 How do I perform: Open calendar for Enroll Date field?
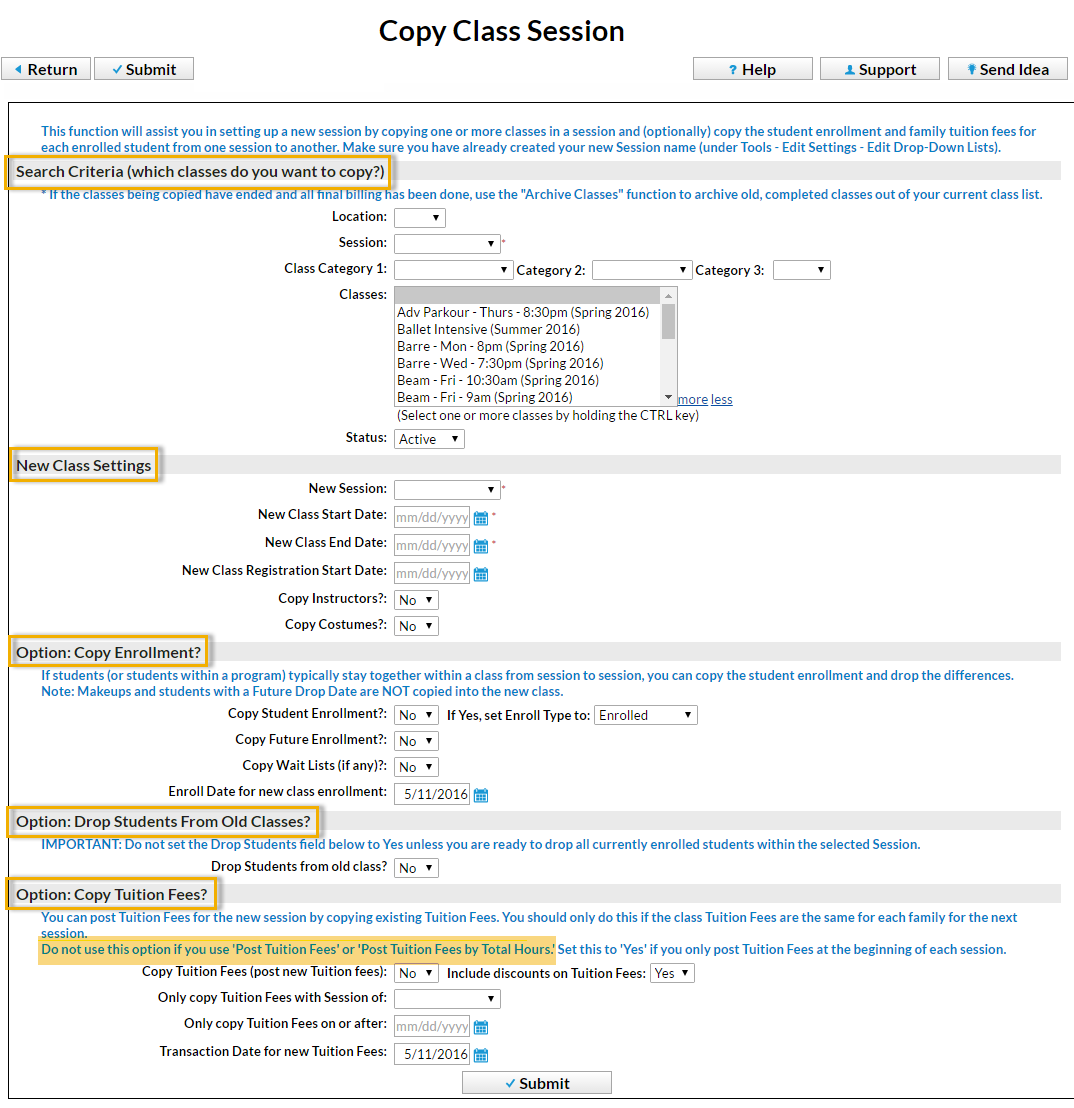click(x=481, y=795)
